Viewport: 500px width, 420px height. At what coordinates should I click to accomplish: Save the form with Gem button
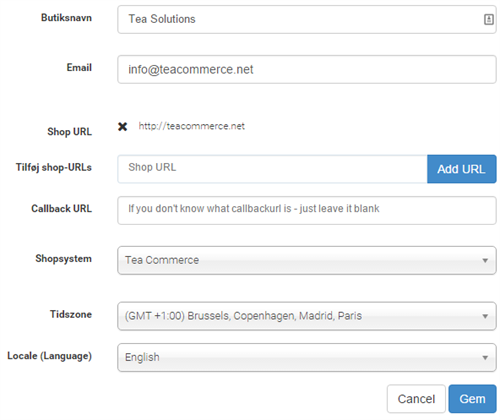pos(472,399)
